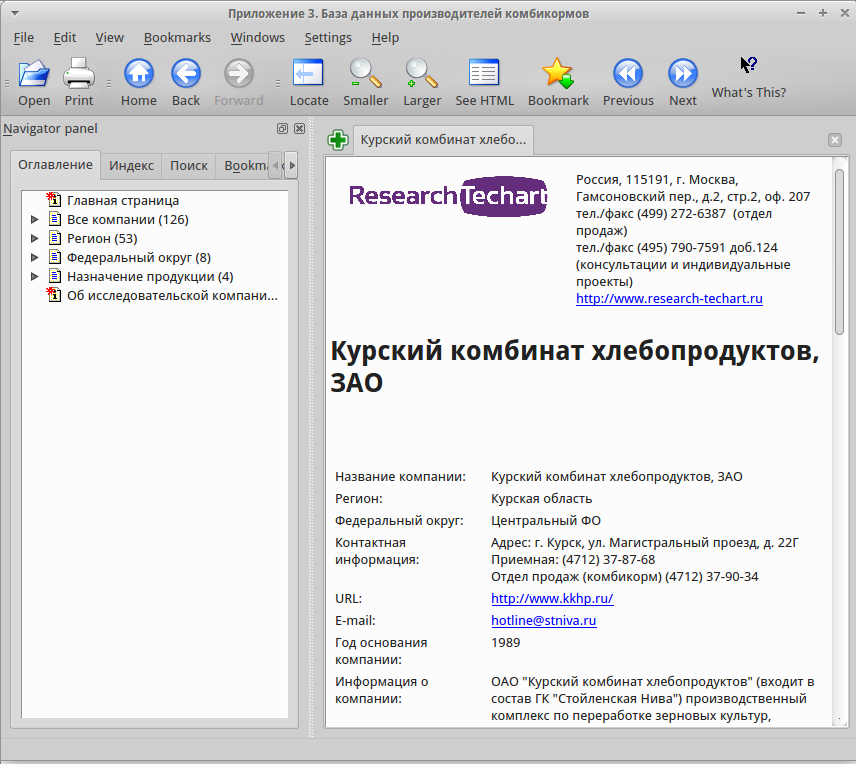Expand Федеральный округ (8) tree node
The width and height of the screenshot is (856, 764).
pyautogui.click(x=34, y=258)
